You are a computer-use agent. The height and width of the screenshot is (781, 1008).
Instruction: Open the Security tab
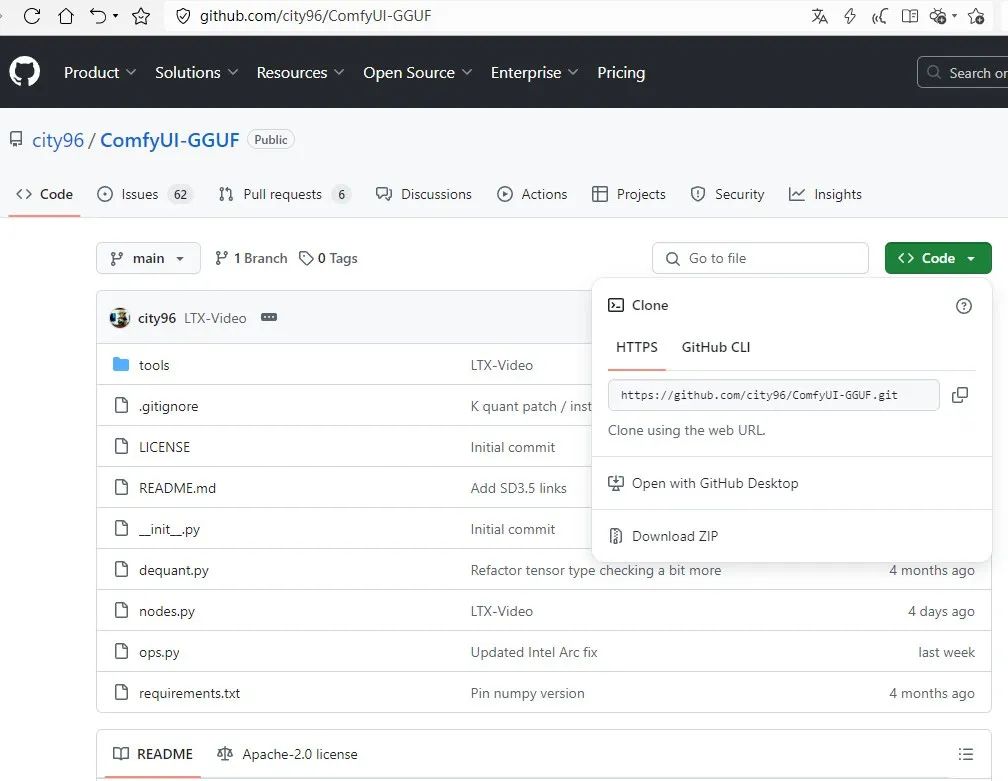pos(727,194)
